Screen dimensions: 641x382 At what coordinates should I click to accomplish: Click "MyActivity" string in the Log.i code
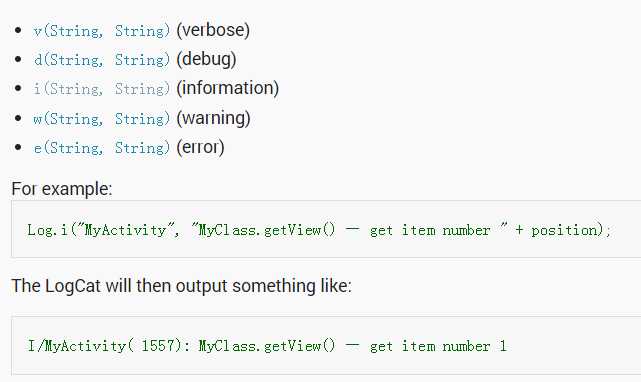pyautogui.click(x=126, y=230)
